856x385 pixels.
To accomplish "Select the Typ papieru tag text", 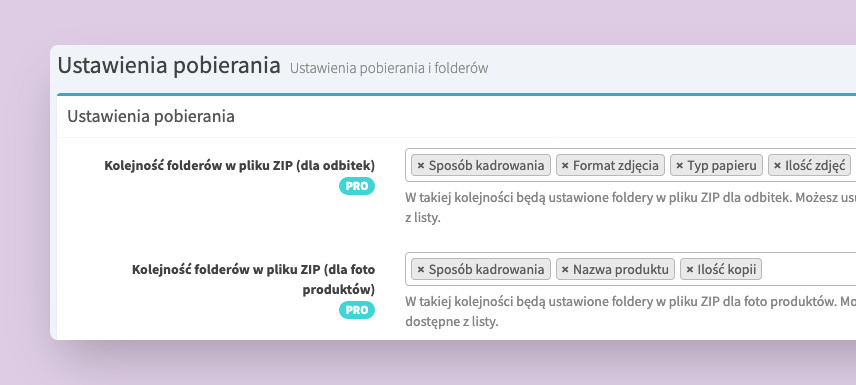I will coord(722,165).
